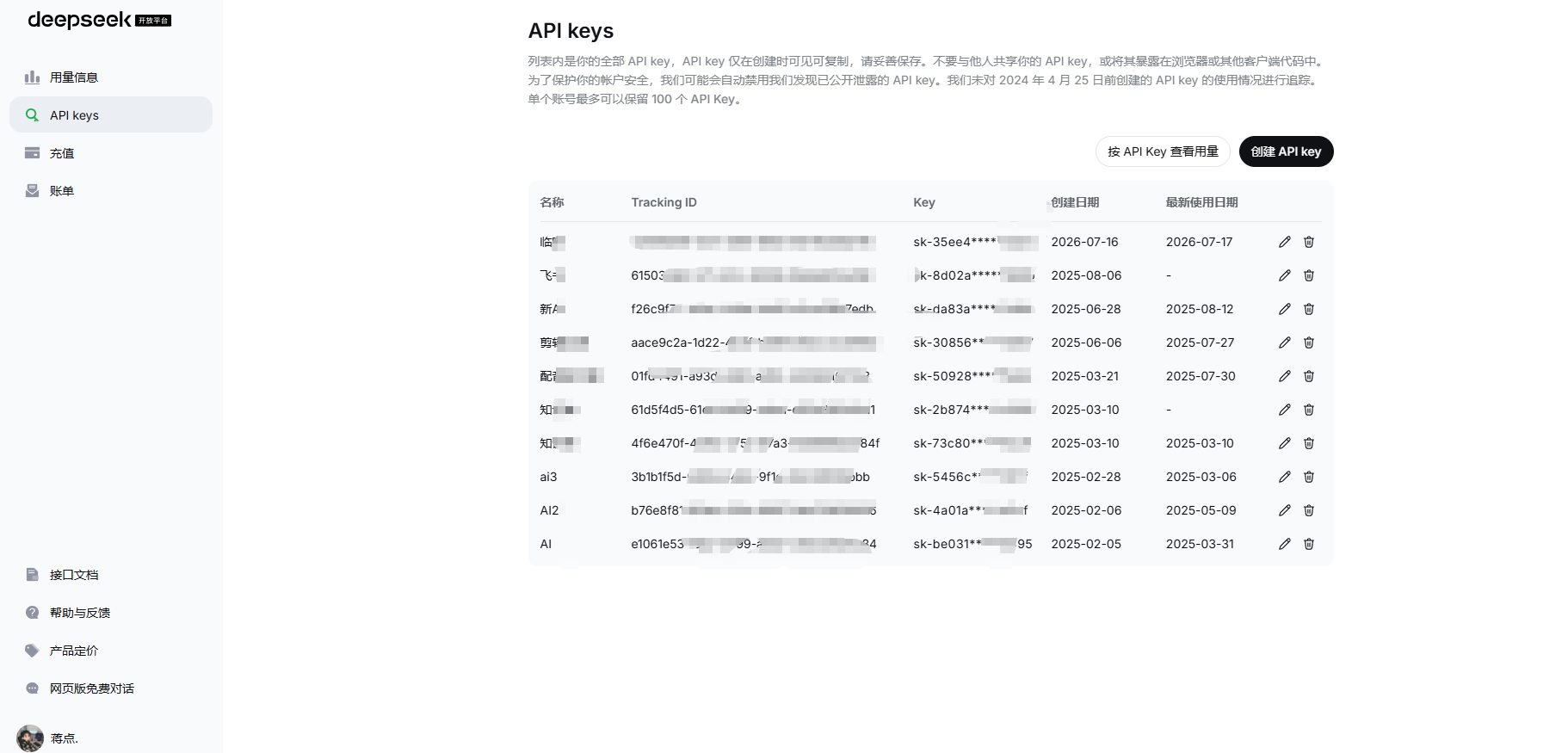The width and height of the screenshot is (1568, 753).
Task: Delete key sk-8d02a with trash icon
Action: (1309, 275)
